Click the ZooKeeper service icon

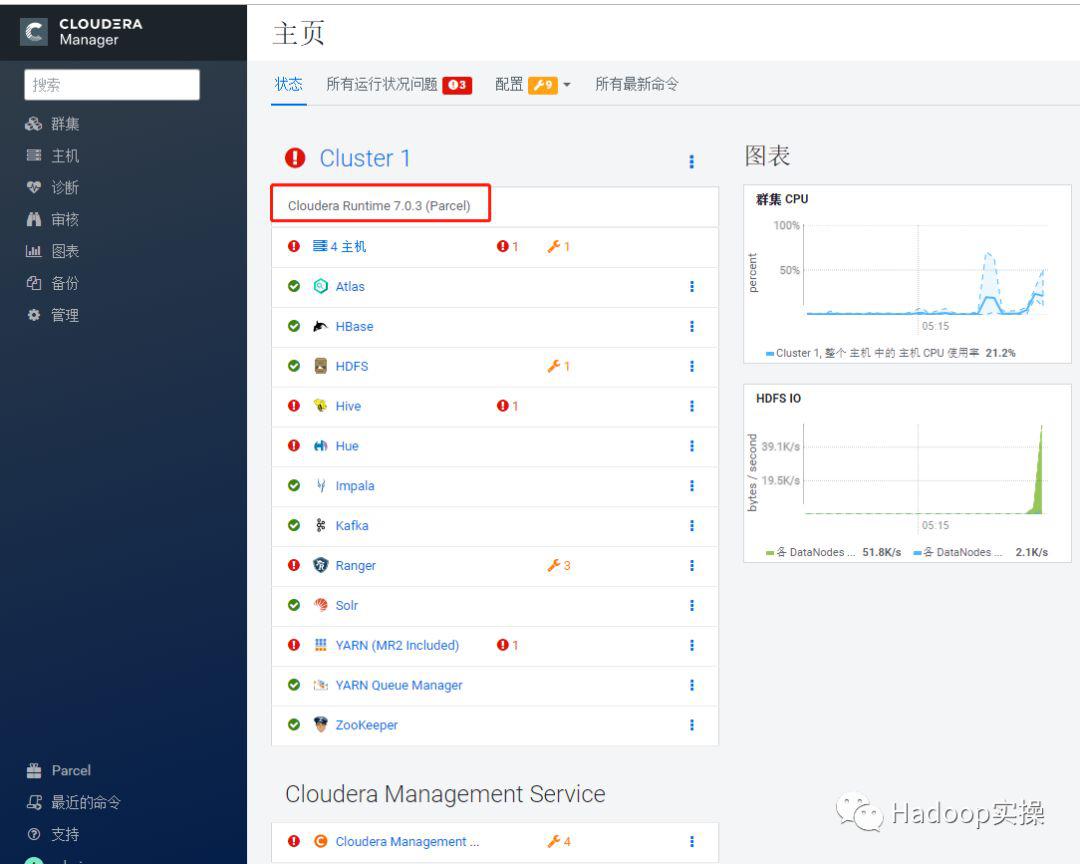320,724
